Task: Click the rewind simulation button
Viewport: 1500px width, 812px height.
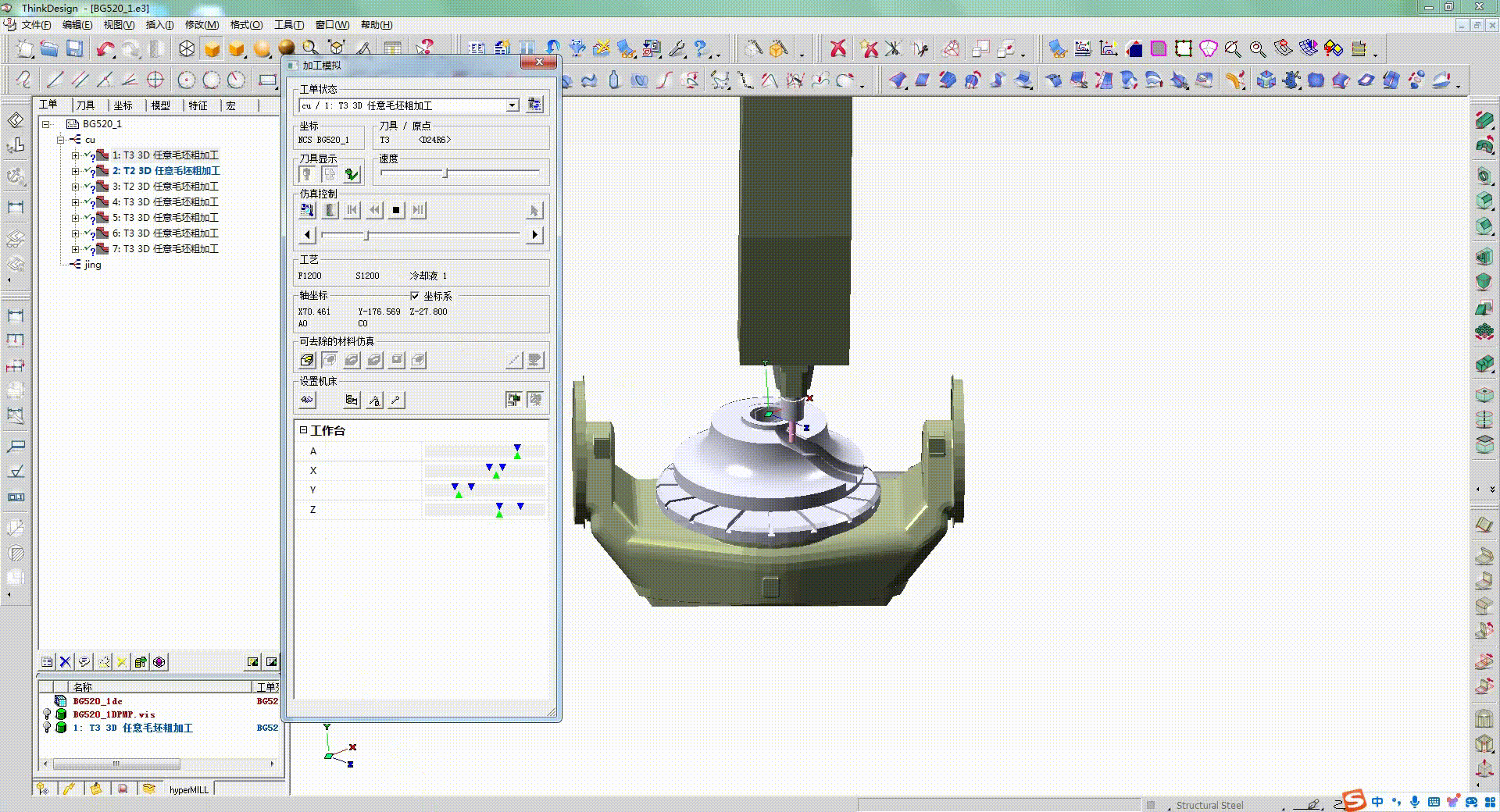Action: click(374, 210)
